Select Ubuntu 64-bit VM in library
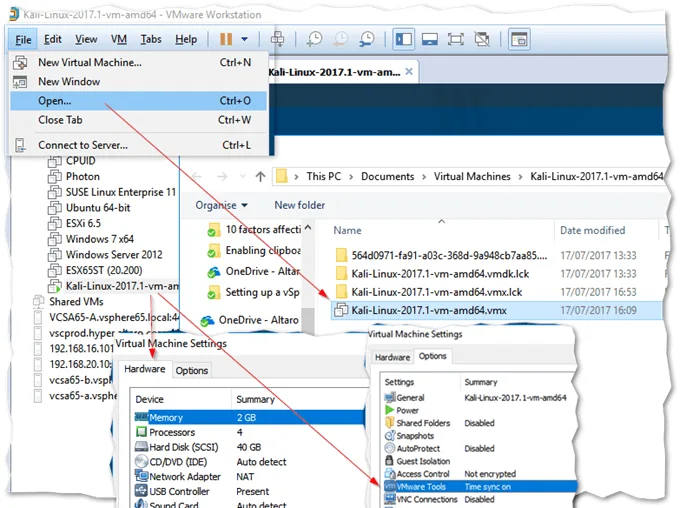This screenshot has height=508, width=680. click(98, 208)
